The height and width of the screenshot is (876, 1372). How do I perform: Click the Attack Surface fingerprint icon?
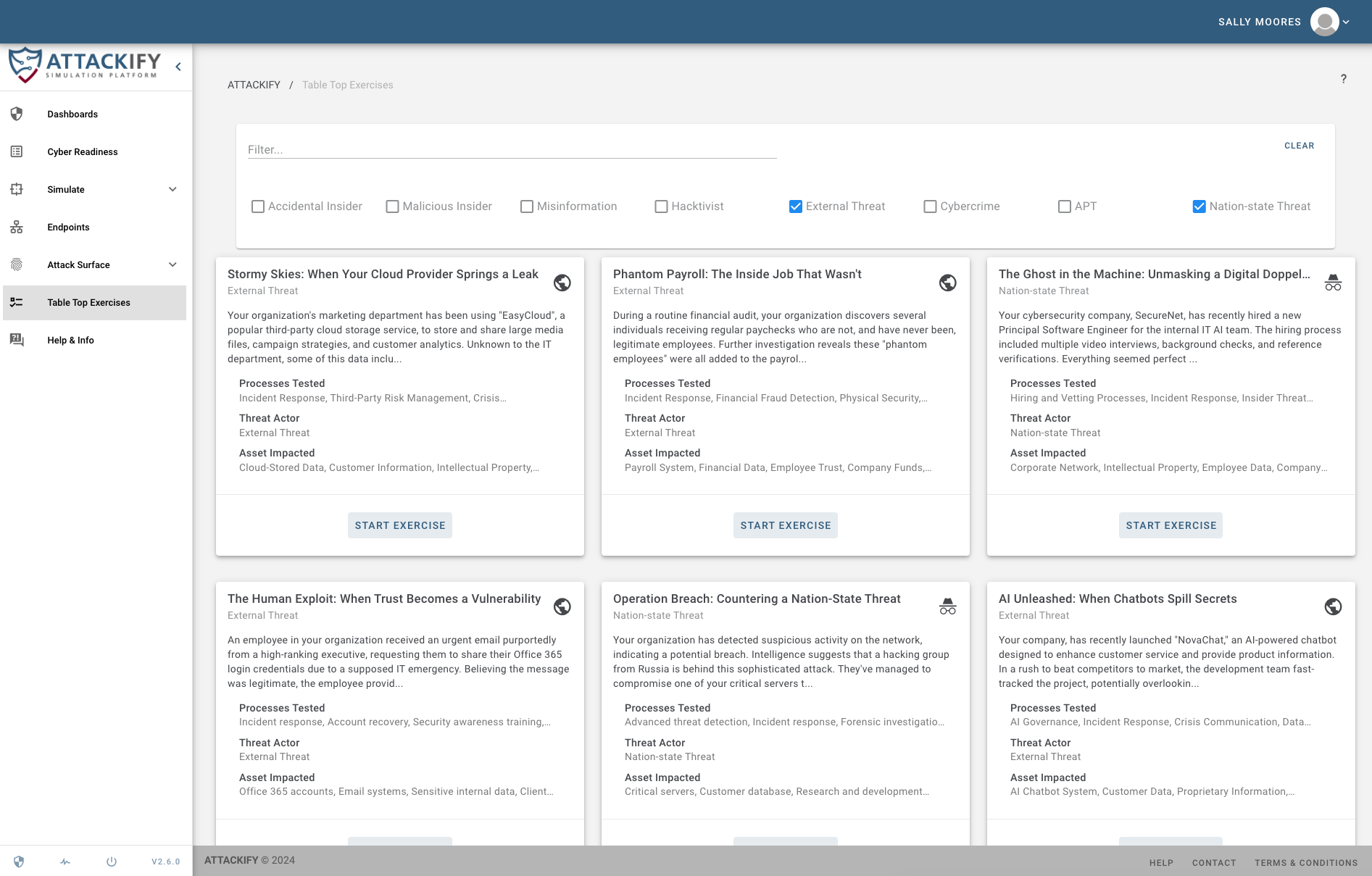(17, 264)
